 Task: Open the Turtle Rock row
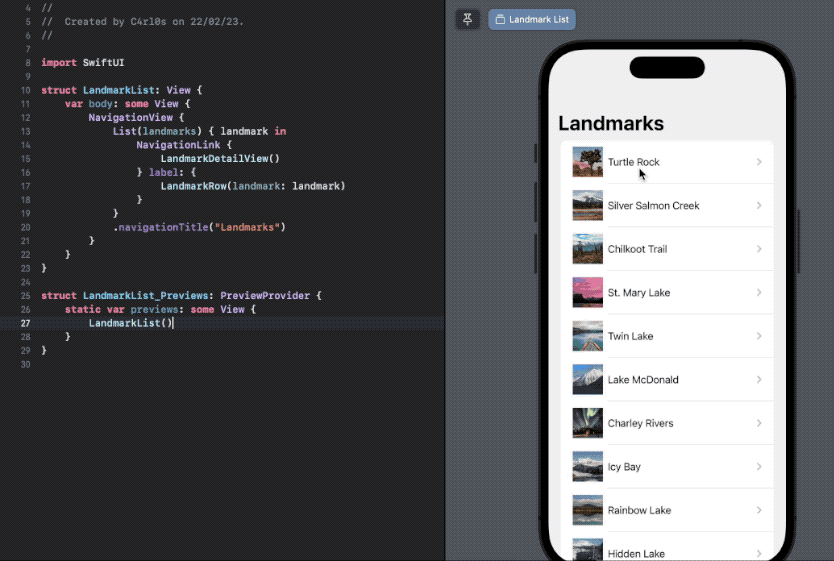coord(667,162)
